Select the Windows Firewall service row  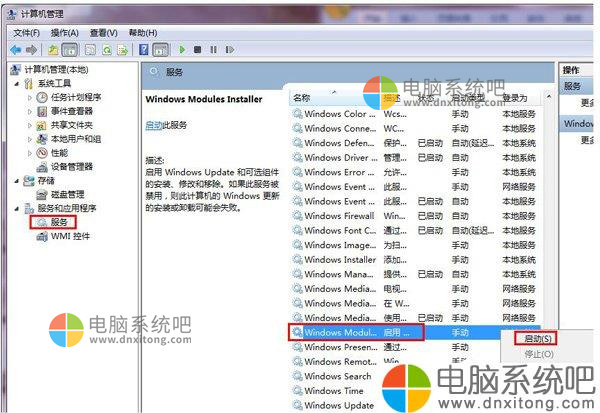point(340,215)
